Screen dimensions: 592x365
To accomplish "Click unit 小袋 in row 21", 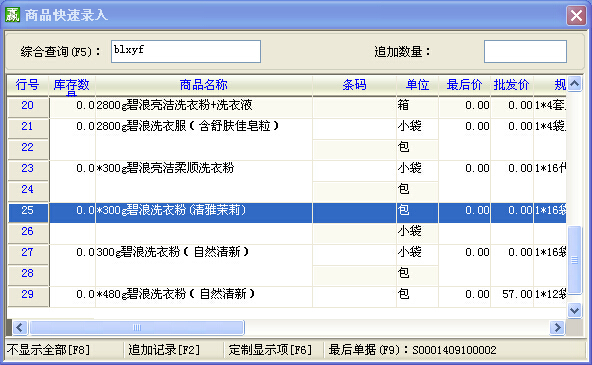I will (410, 126).
